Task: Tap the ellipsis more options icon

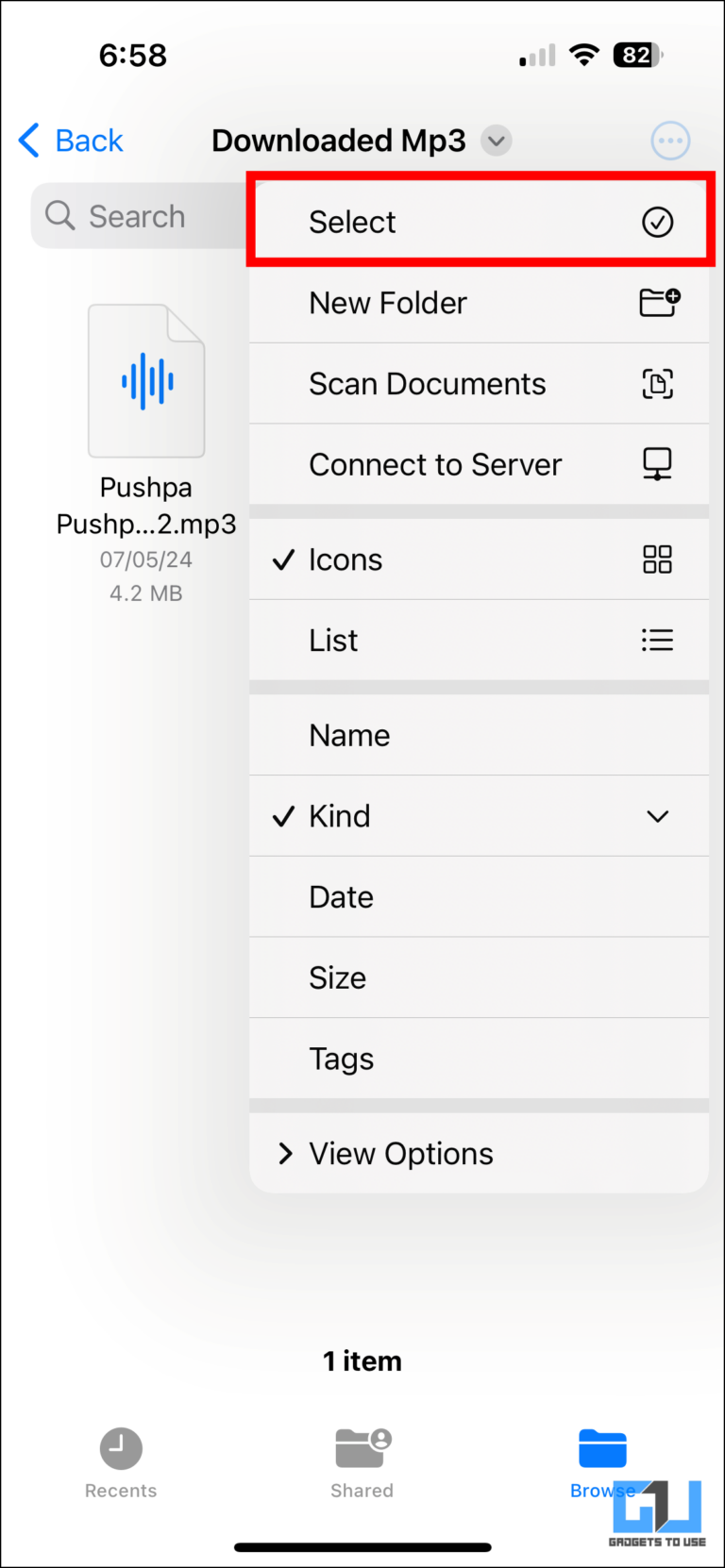Action: point(670,142)
